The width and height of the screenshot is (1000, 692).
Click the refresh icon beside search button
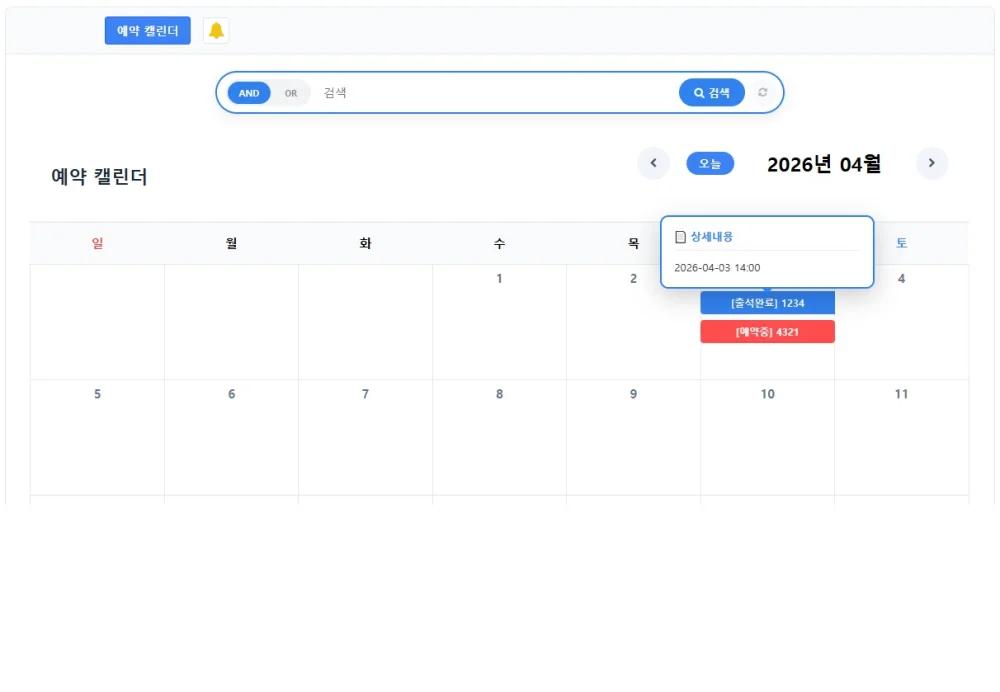(x=763, y=92)
